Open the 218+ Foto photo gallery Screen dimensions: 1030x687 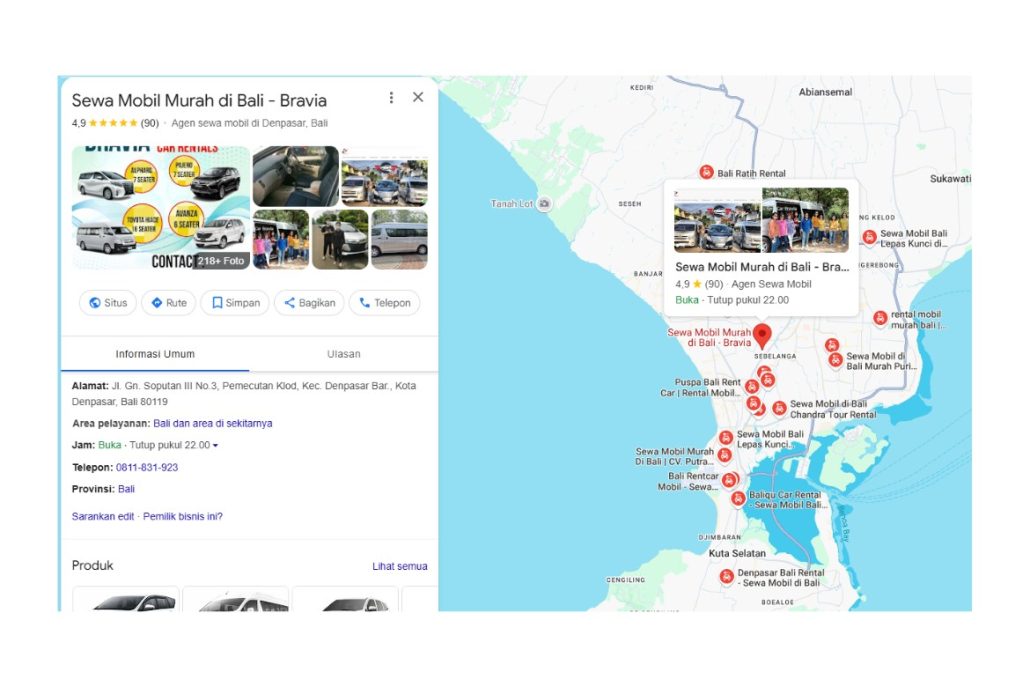click(221, 261)
